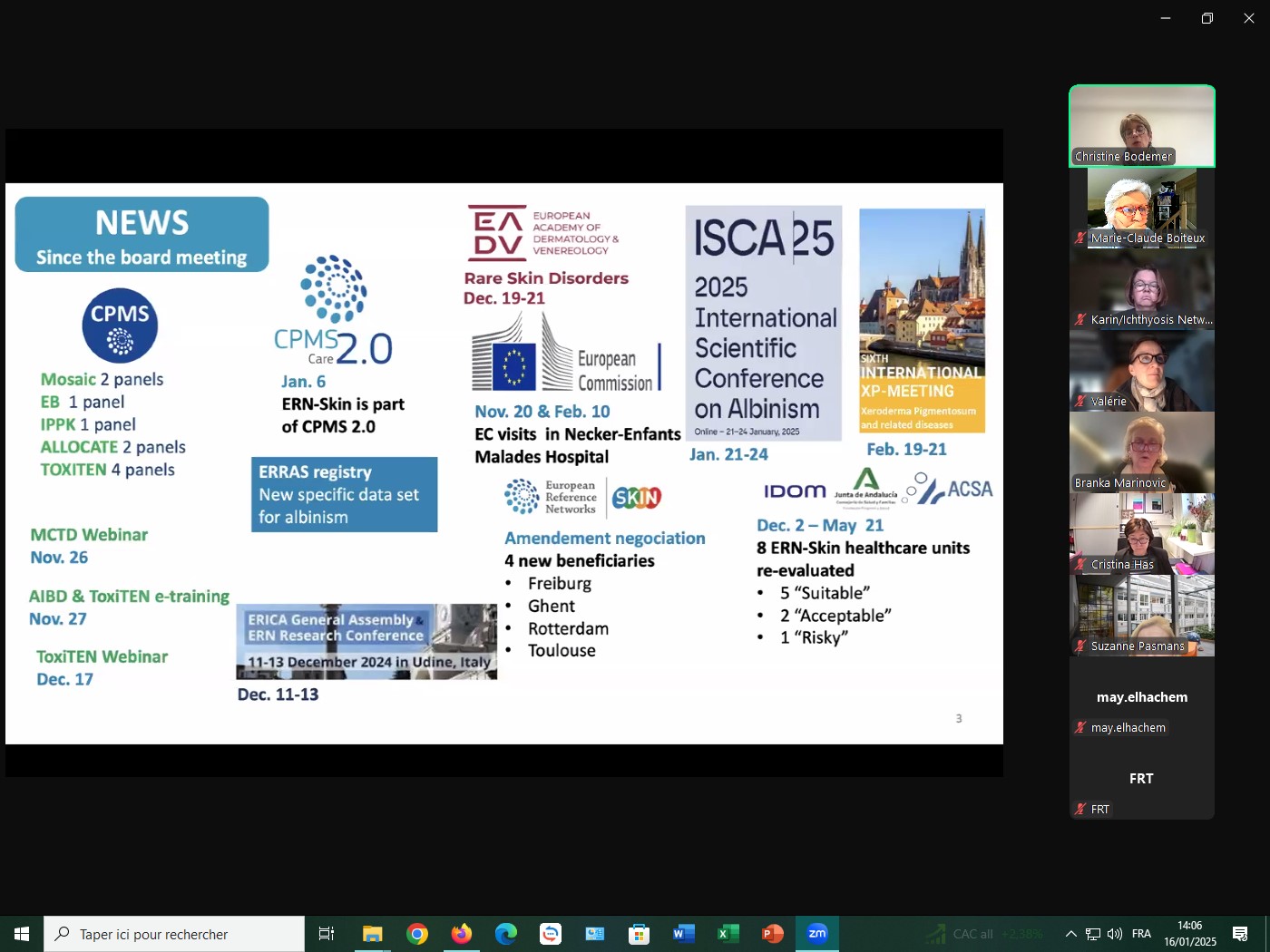The image size is (1270, 952).
Task: Open Microsoft Word from taskbar
Action: 684,934
